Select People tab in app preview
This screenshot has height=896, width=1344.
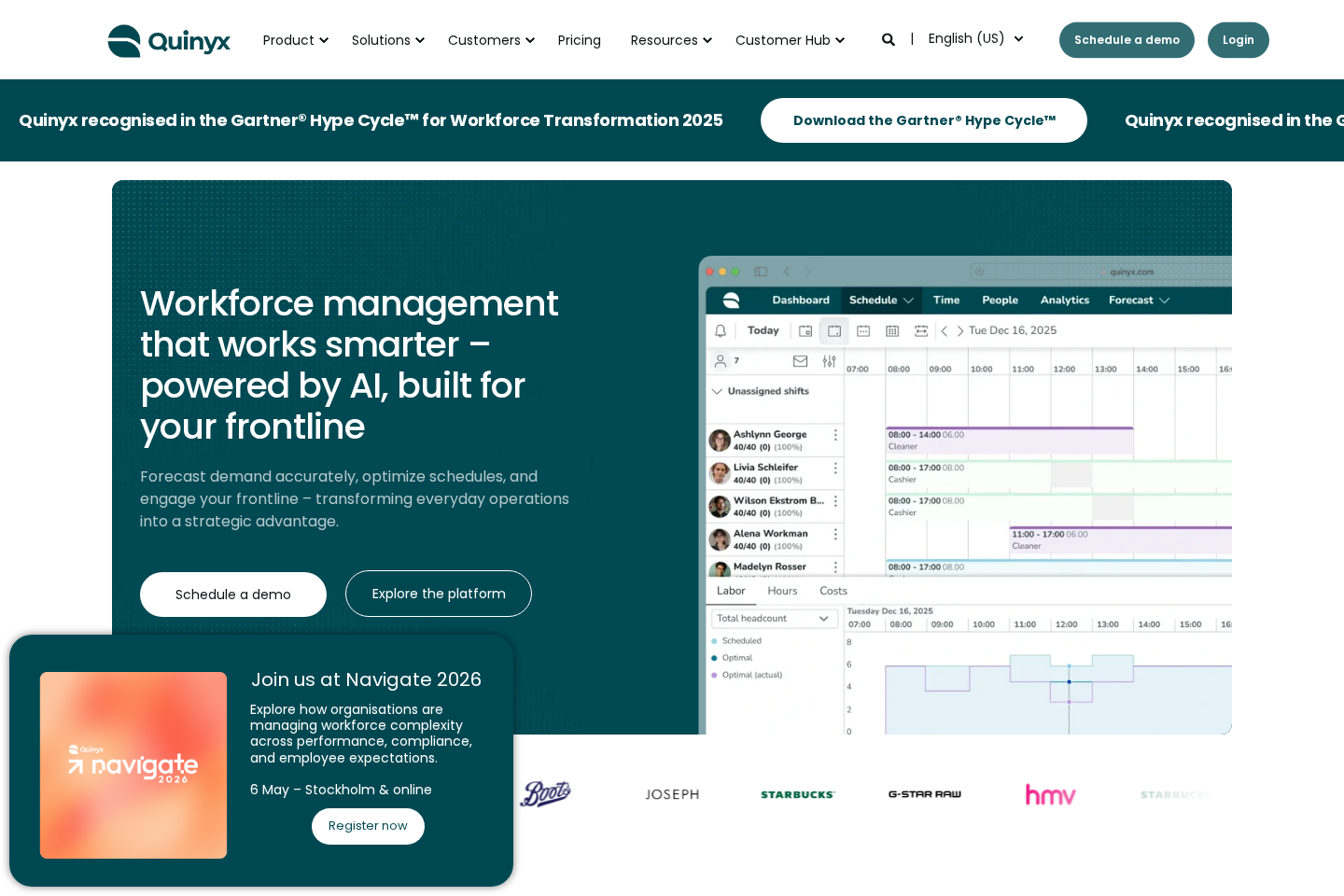tap(1000, 301)
